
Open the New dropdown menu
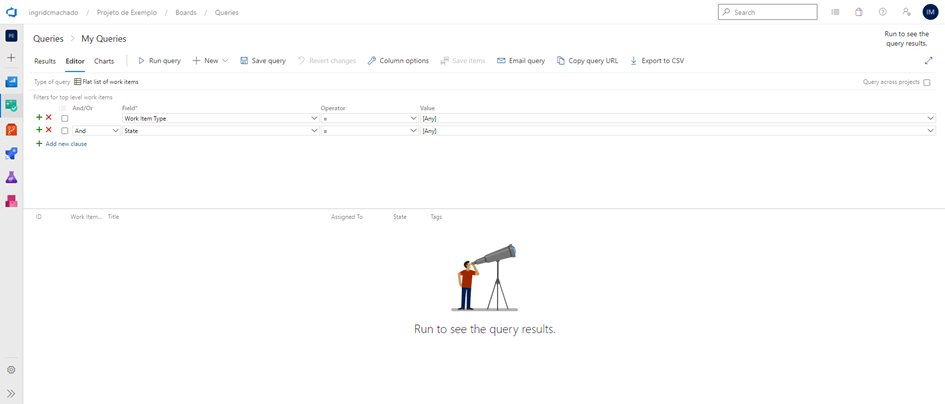point(210,60)
